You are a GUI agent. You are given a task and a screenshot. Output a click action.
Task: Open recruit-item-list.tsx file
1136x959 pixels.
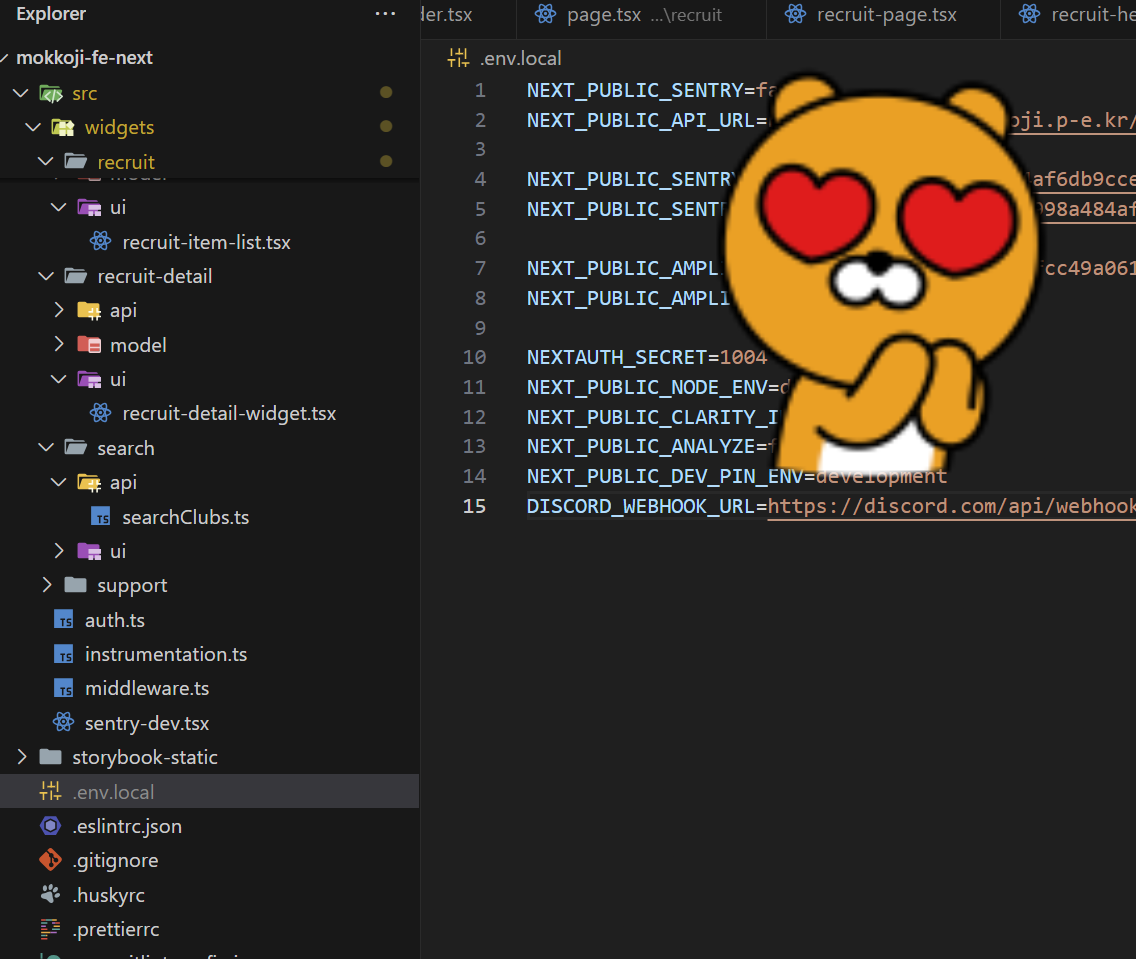coord(206,242)
